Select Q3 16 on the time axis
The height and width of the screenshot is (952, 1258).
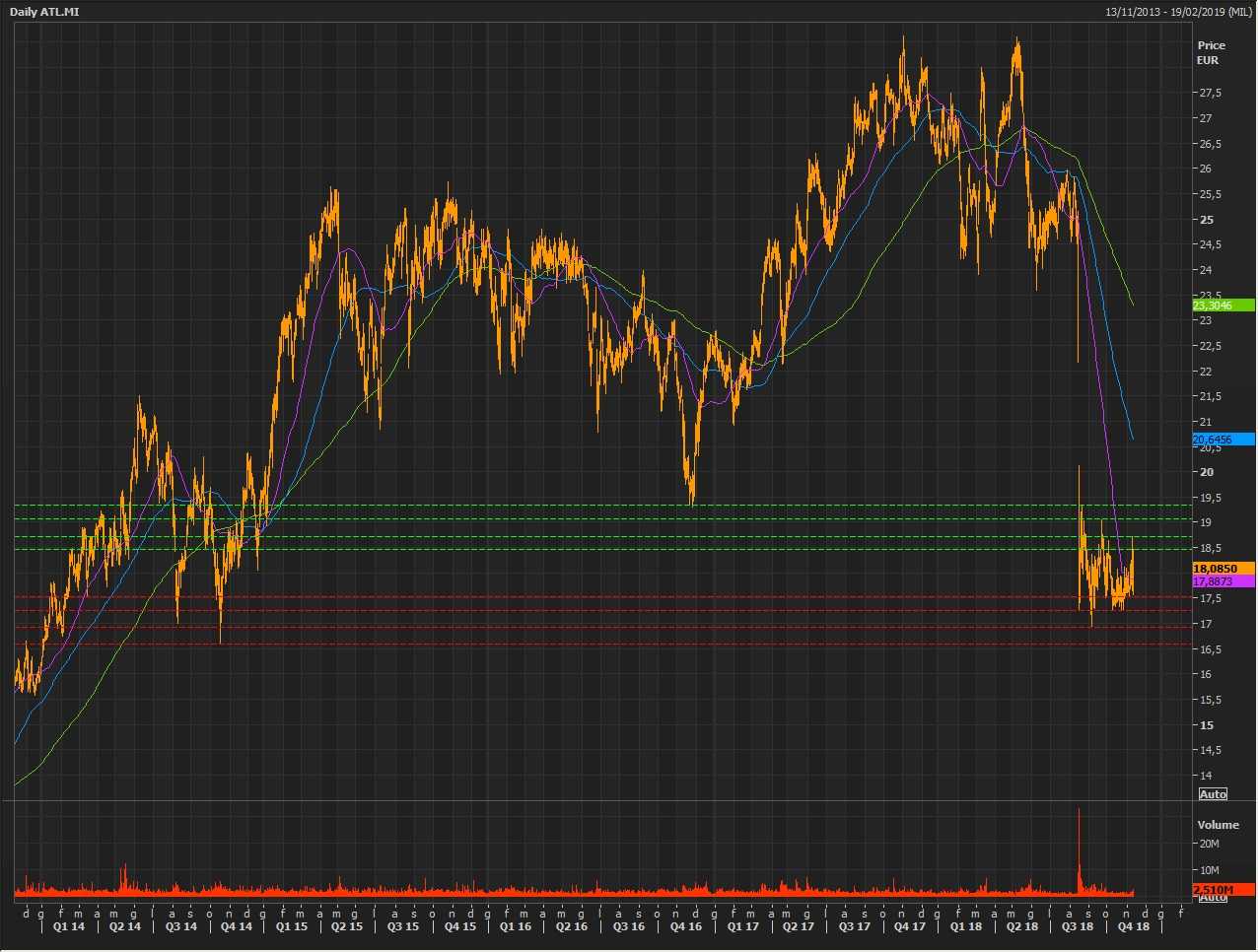pyautogui.click(x=629, y=926)
